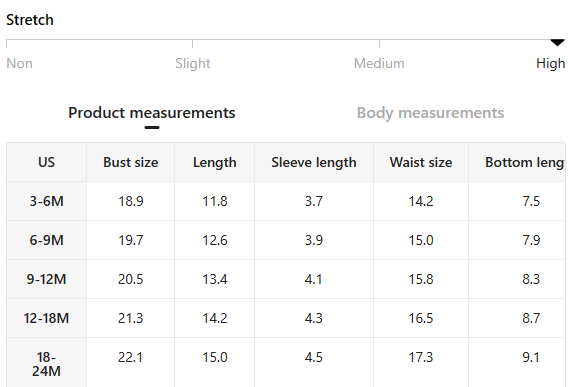The width and height of the screenshot is (568, 387).
Task: Click the Length column header
Action: coord(214,162)
